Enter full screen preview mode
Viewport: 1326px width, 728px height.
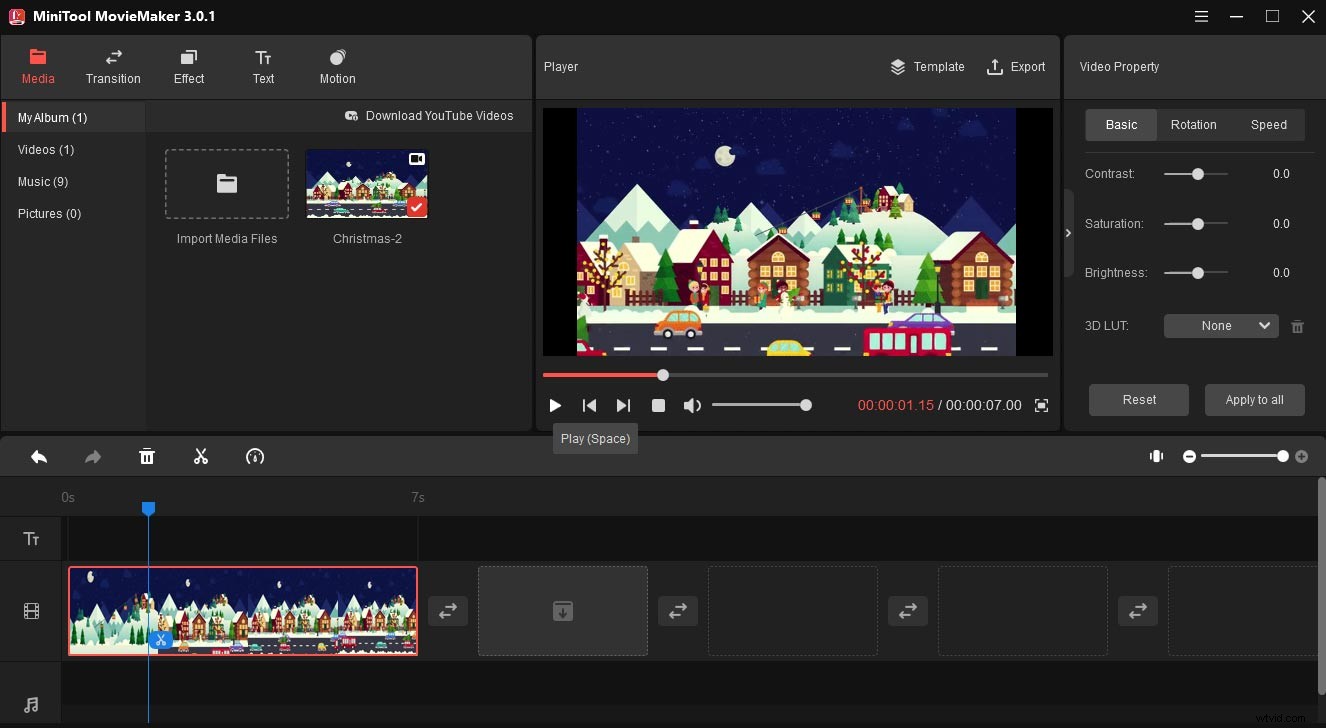[1041, 405]
